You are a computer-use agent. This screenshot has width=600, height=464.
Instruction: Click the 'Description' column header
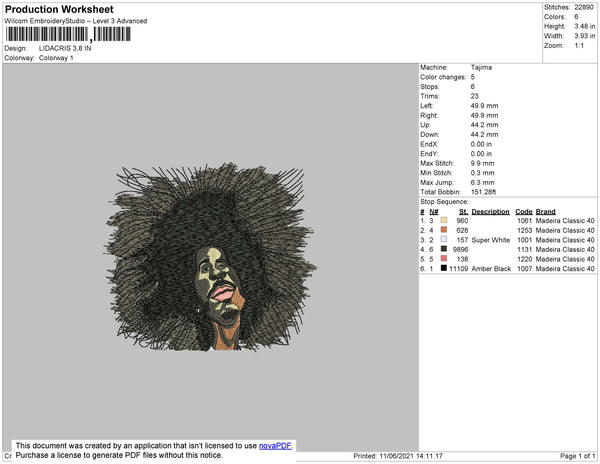point(491,212)
